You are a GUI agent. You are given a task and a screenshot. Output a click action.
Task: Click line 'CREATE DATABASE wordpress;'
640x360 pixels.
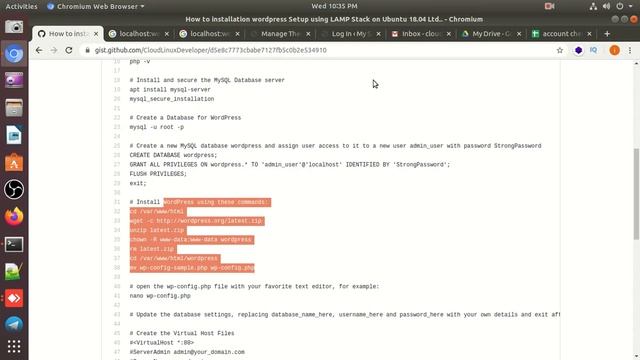pyautogui.click(x=173, y=156)
